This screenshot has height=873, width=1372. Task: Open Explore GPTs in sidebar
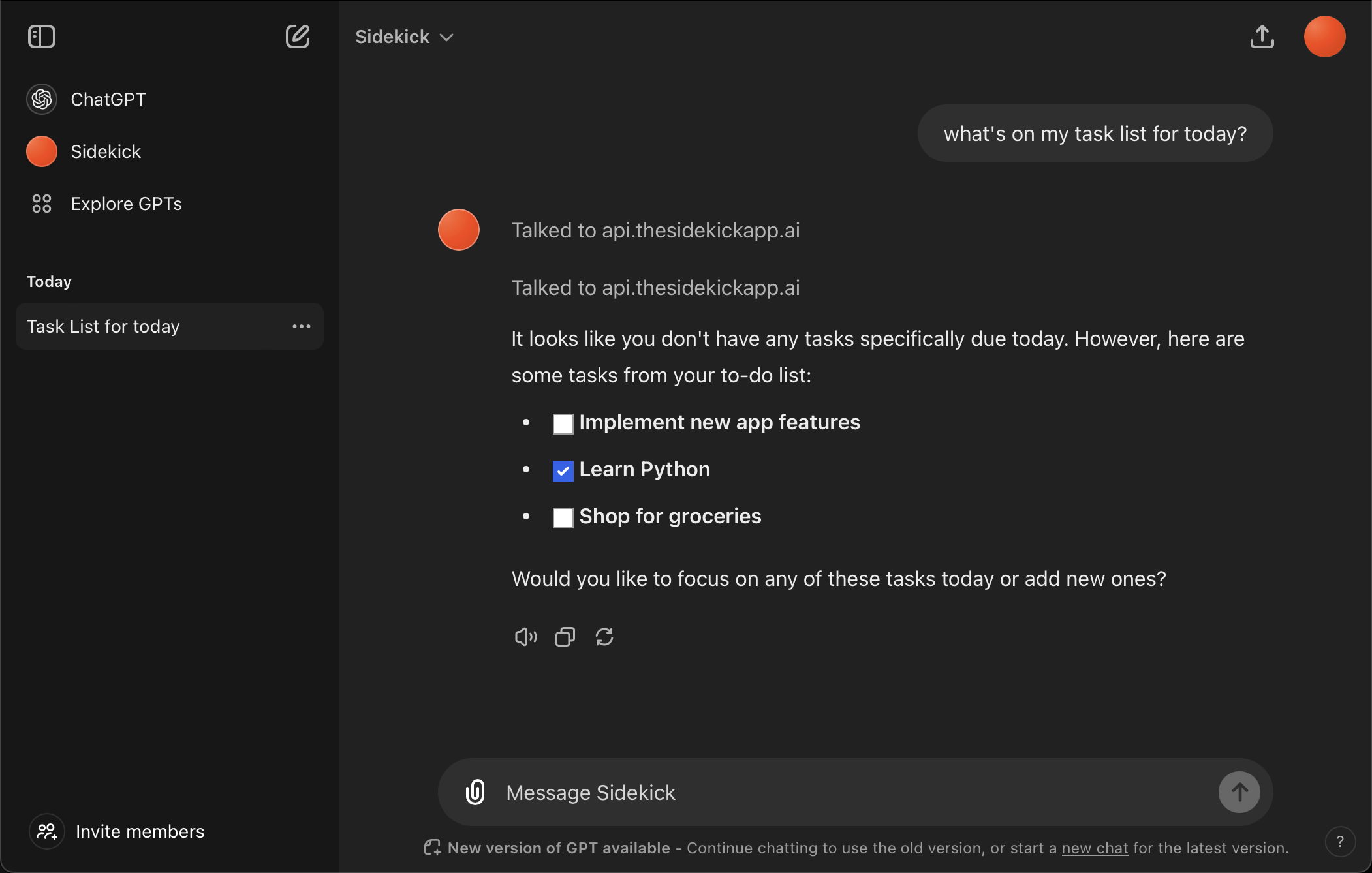126,204
